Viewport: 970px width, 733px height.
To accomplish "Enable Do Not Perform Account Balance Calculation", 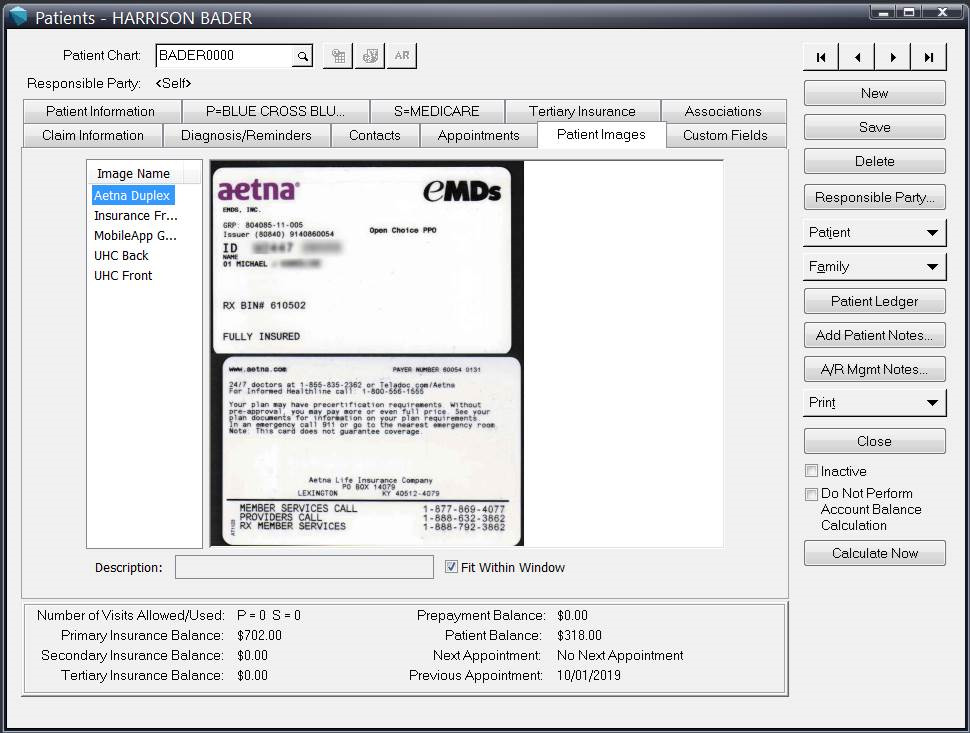I will [811, 494].
